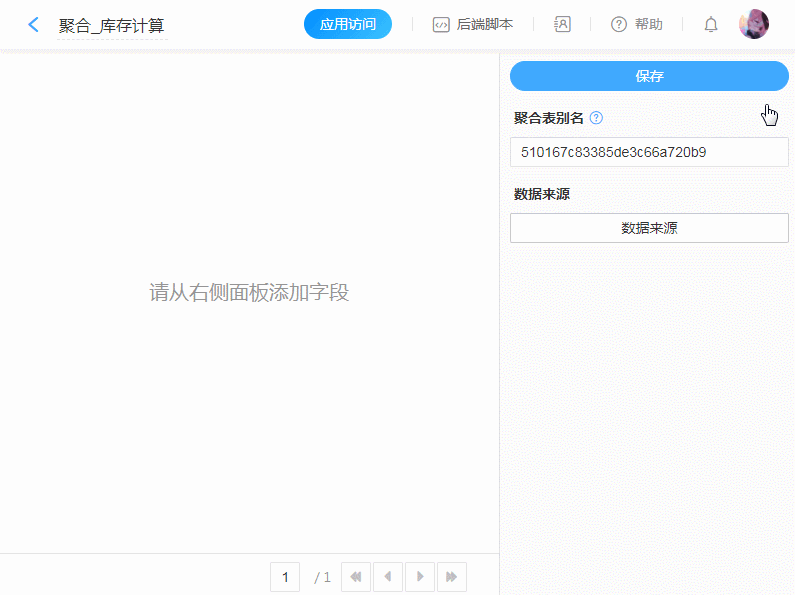The image size is (795, 595).
Task: Open the contacts book icon in header
Action: (x=562, y=24)
